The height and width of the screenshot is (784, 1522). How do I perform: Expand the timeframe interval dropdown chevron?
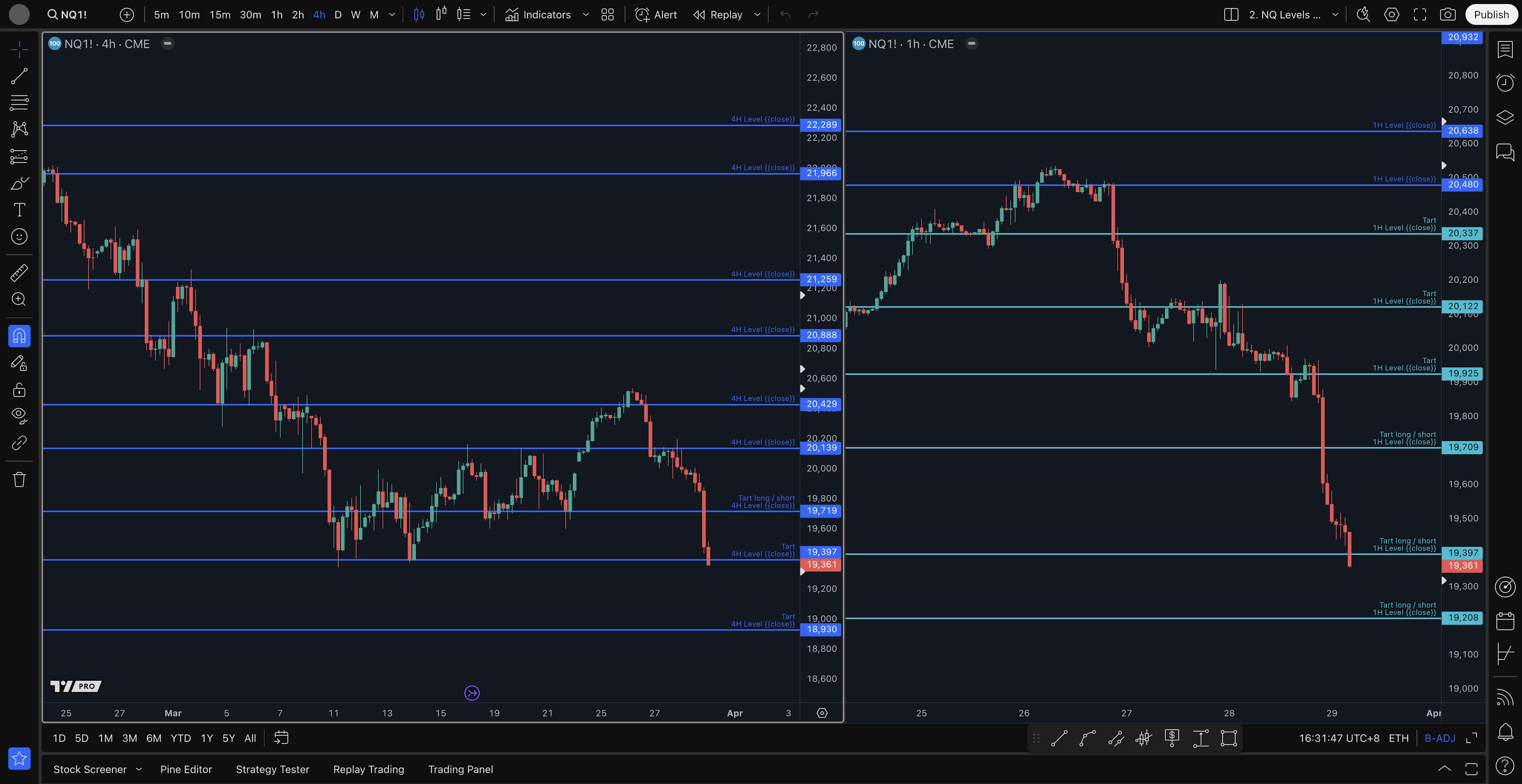[x=392, y=15]
